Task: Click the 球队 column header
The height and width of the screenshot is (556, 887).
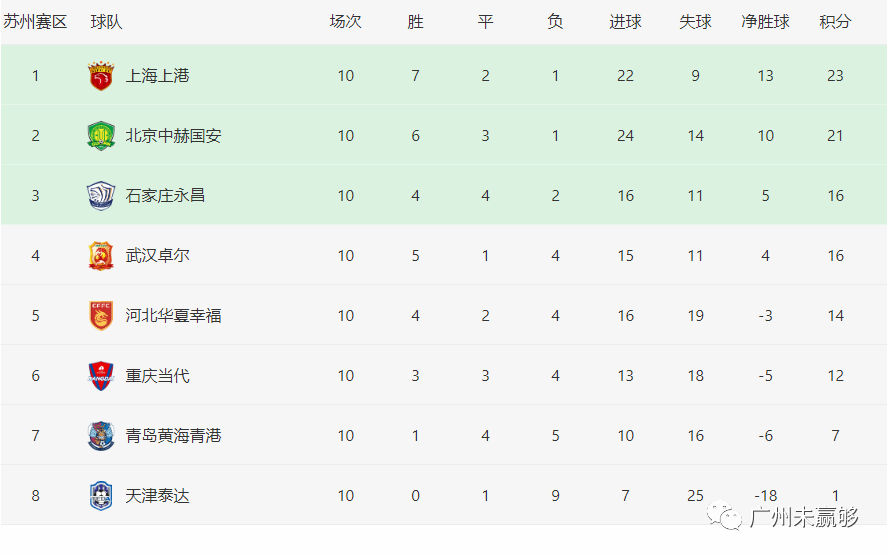Action: point(106,21)
